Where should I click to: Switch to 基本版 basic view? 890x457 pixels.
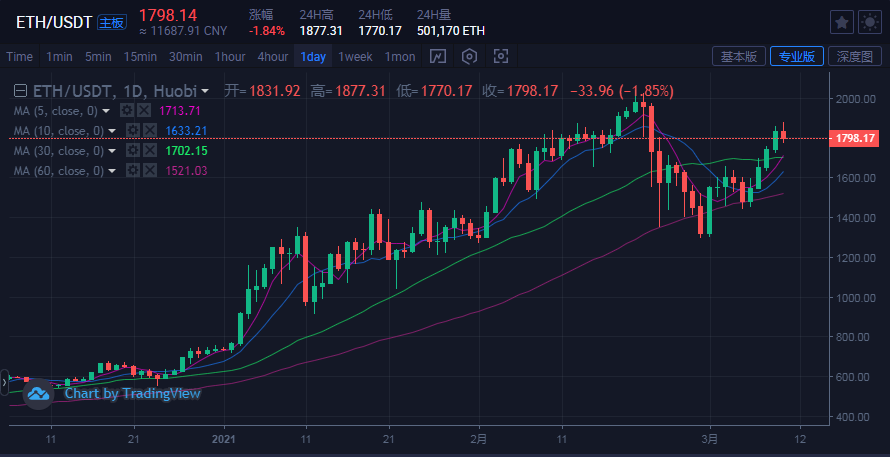tap(738, 56)
